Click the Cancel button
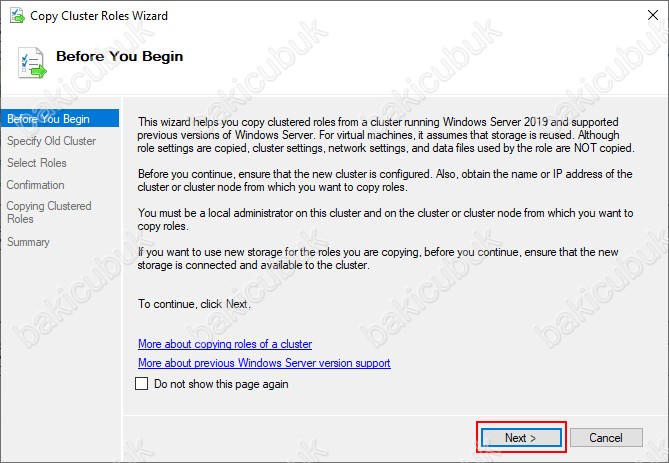 (x=606, y=437)
